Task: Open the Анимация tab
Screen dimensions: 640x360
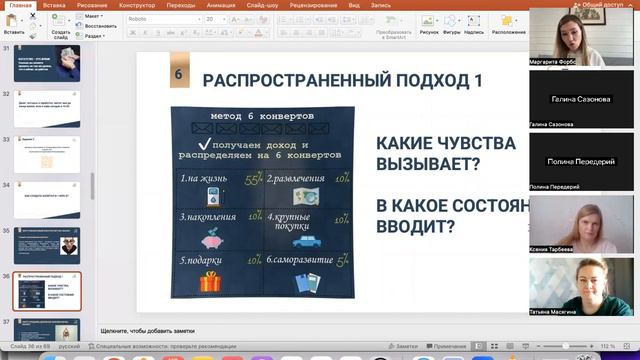Action: (x=221, y=5)
